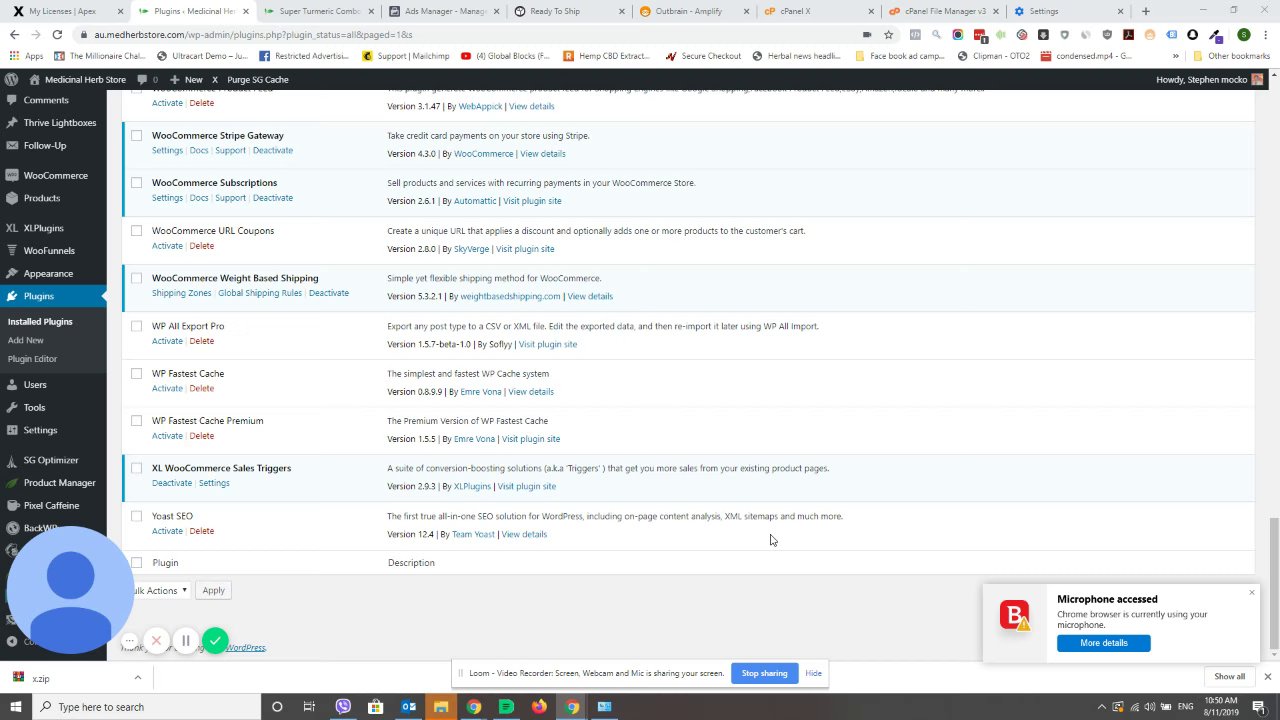This screenshot has height=720, width=1280.
Task: Visit plugin site for WP Fastest Cache Premium
Action: click(531, 439)
